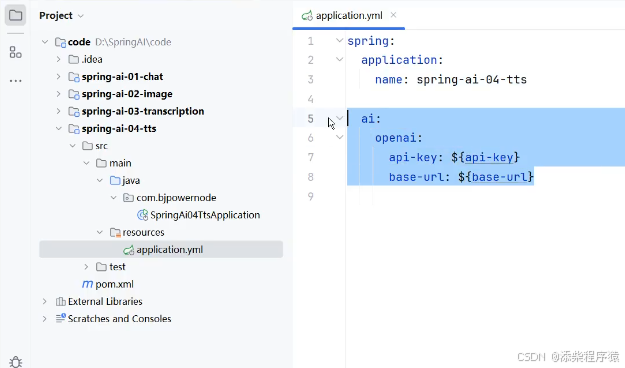Expand the spring-ai-02-image module
This screenshot has height=368, width=625.
pos(59,94)
